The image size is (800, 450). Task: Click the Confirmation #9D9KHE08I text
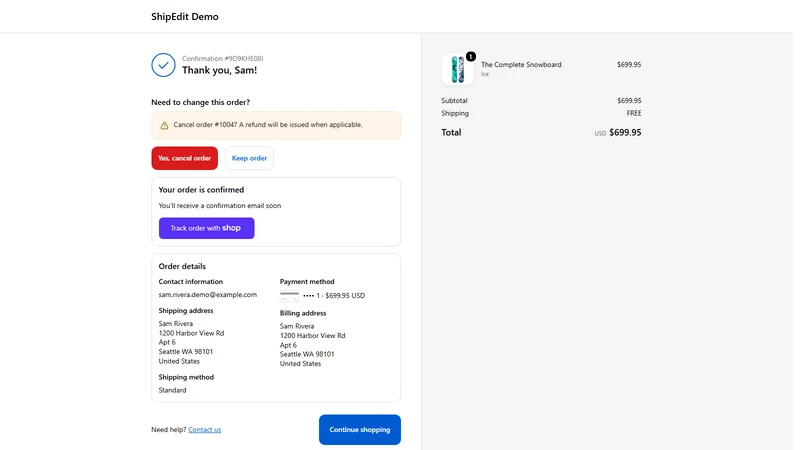[x=222, y=59]
